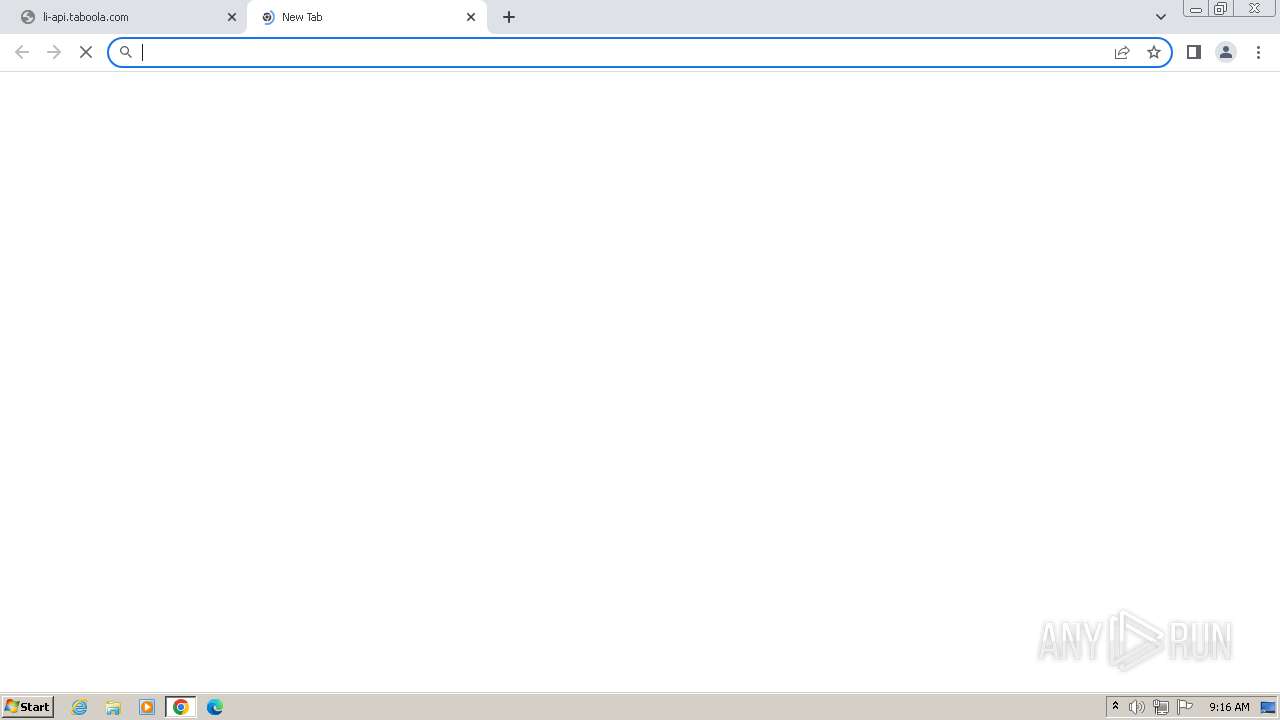Open the volume control tray icon

pos(1137,707)
